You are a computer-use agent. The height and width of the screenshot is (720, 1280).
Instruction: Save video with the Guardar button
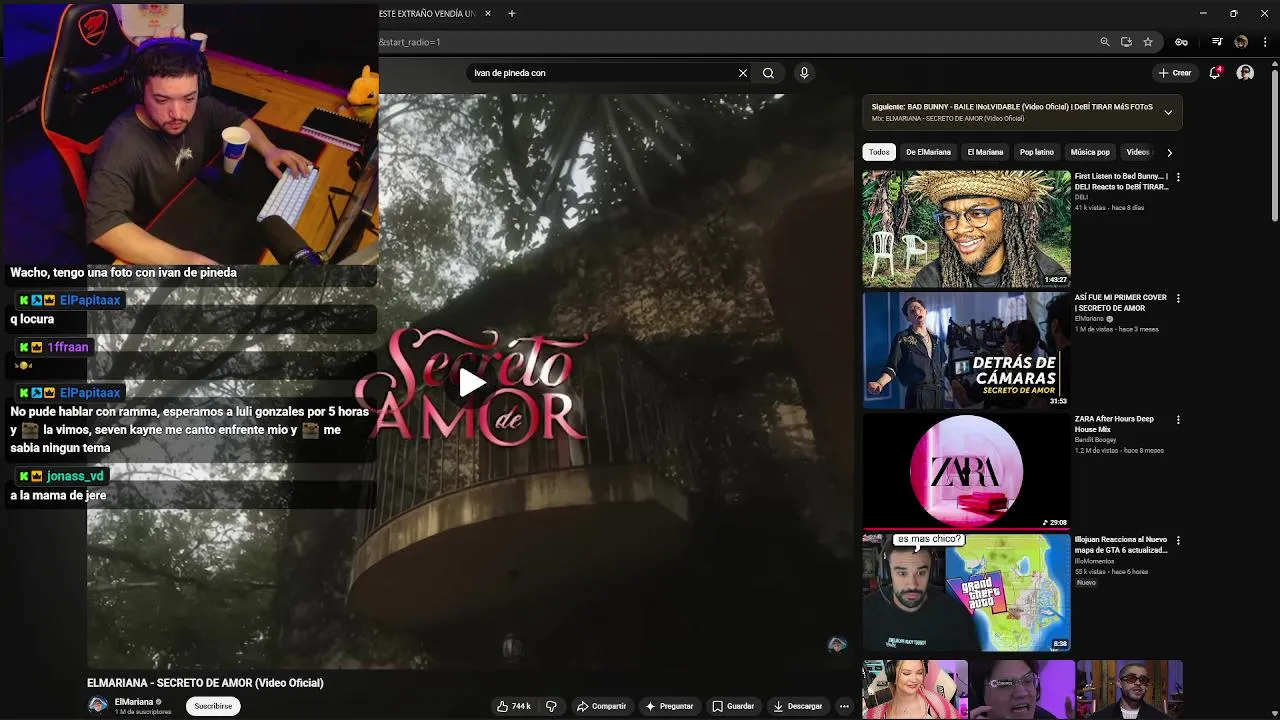(x=733, y=706)
